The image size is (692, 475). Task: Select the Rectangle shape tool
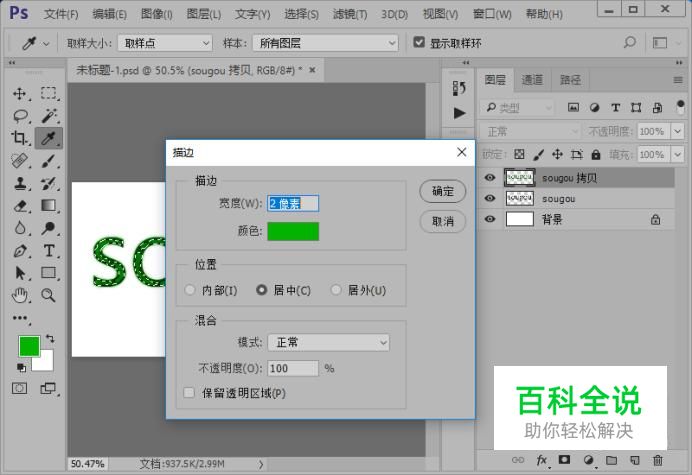pos(49,273)
